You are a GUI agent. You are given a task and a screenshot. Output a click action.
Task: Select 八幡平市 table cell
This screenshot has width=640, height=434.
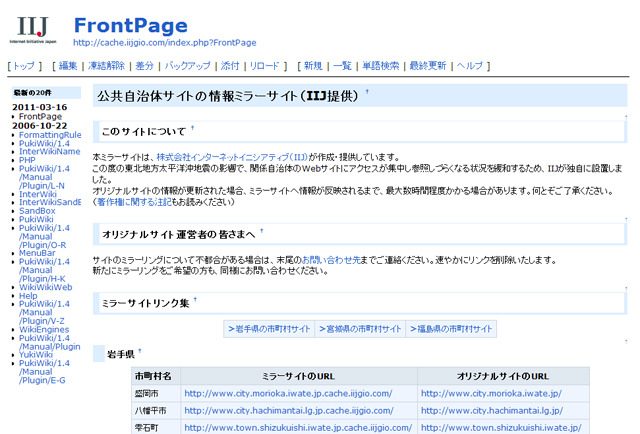pyautogui.click(x=156, y=411)
